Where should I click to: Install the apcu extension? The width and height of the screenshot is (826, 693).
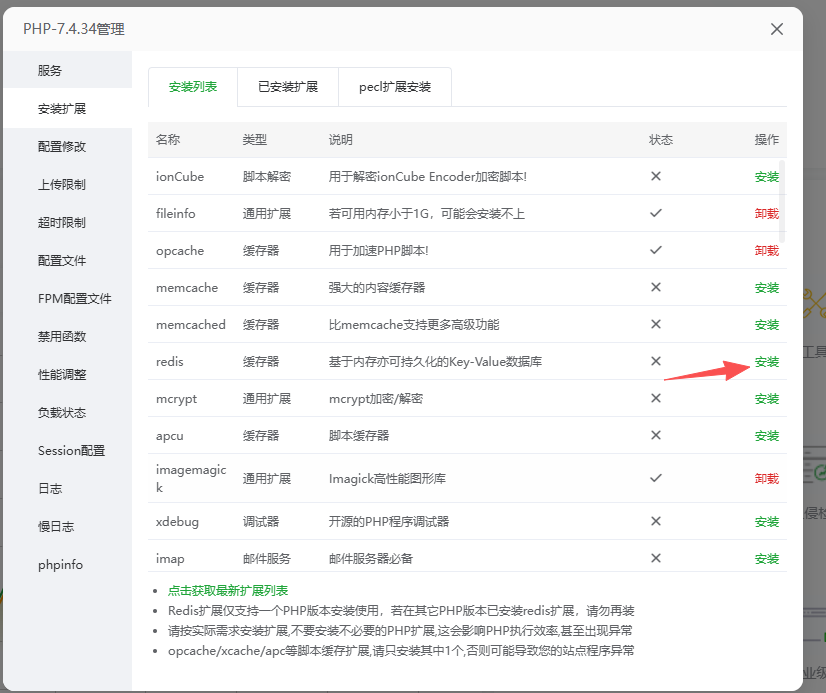[766, 435]
